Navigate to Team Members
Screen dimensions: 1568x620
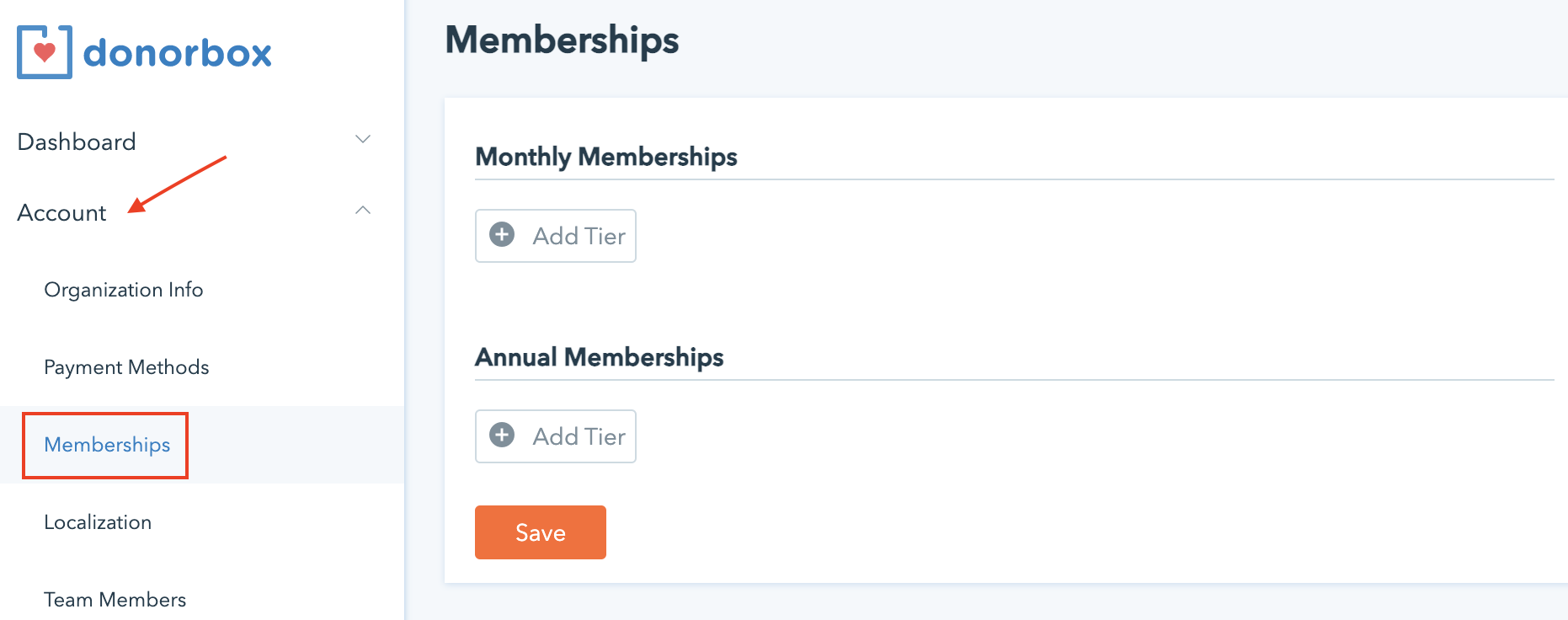coord(115,600)
